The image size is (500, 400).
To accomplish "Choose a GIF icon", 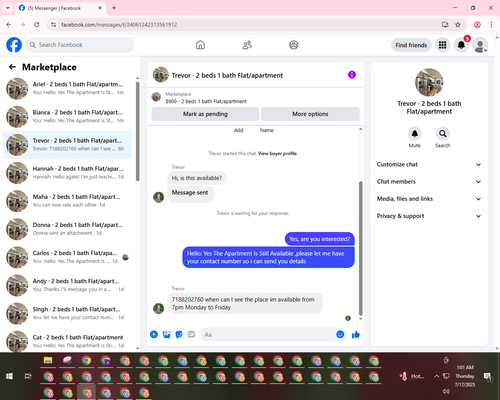I will click(191, 334).
